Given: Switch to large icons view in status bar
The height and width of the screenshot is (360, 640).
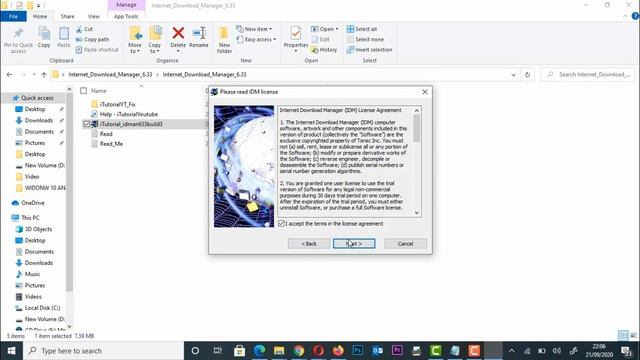Looking at the screenshot, I should tap(633, 336).
